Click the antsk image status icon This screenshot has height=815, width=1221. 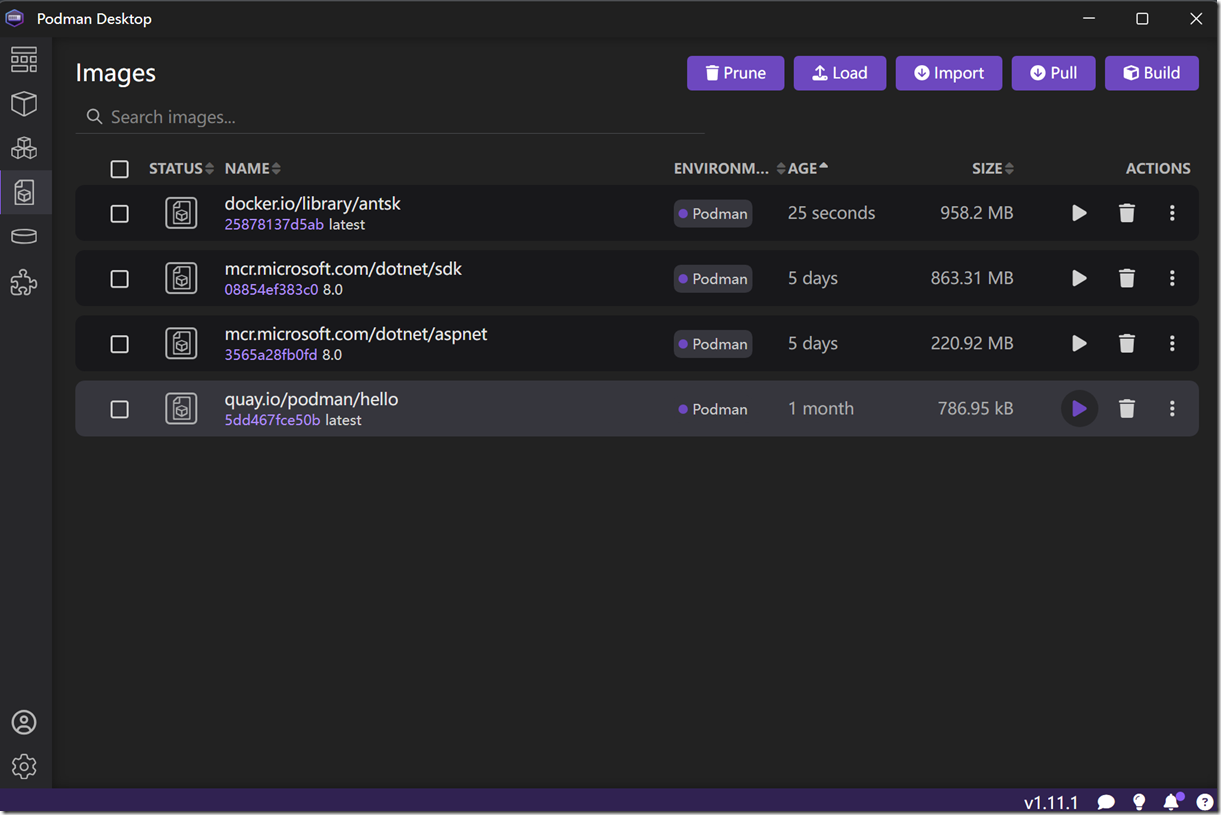181,213
